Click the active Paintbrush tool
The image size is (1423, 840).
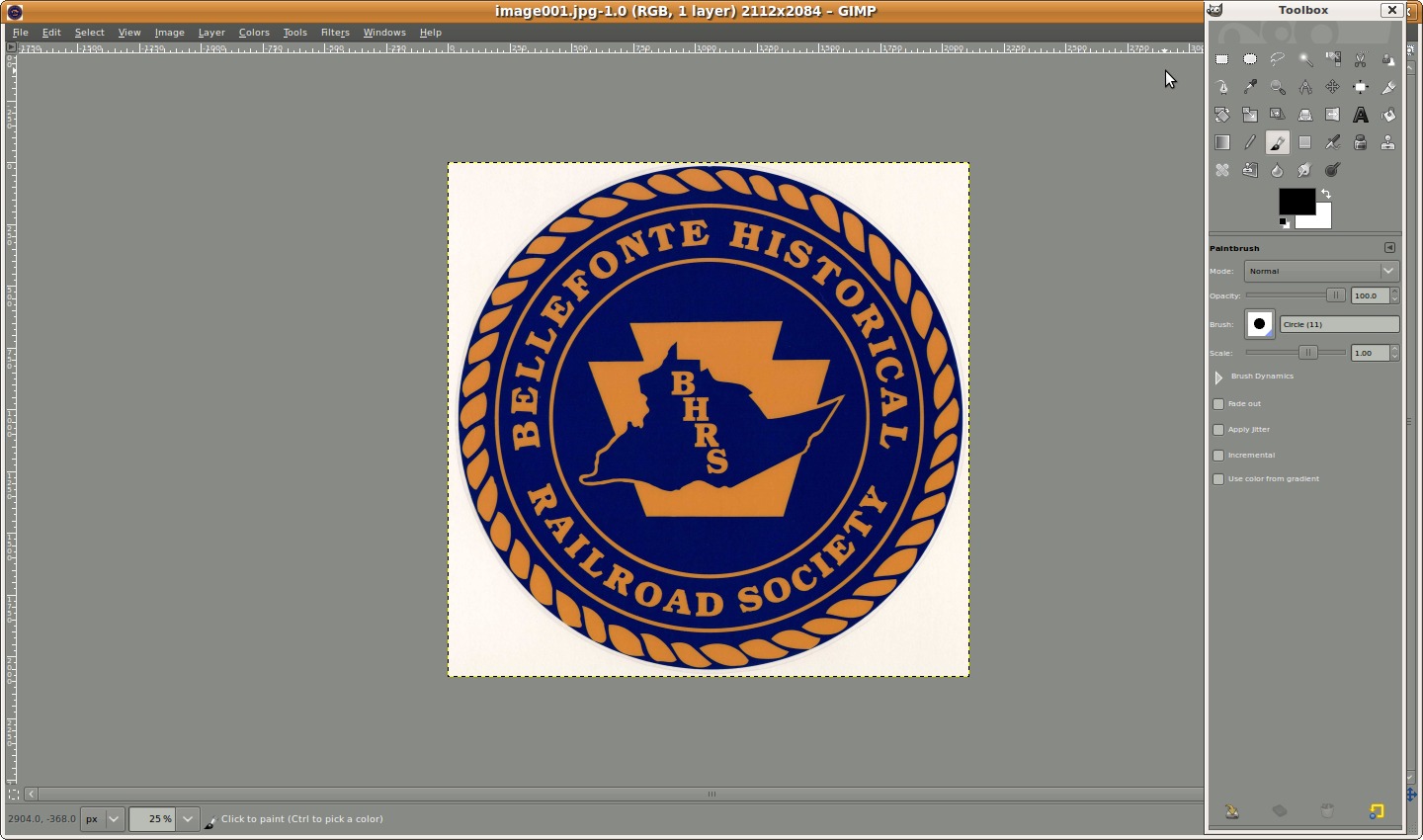(x=1278, y=142)
